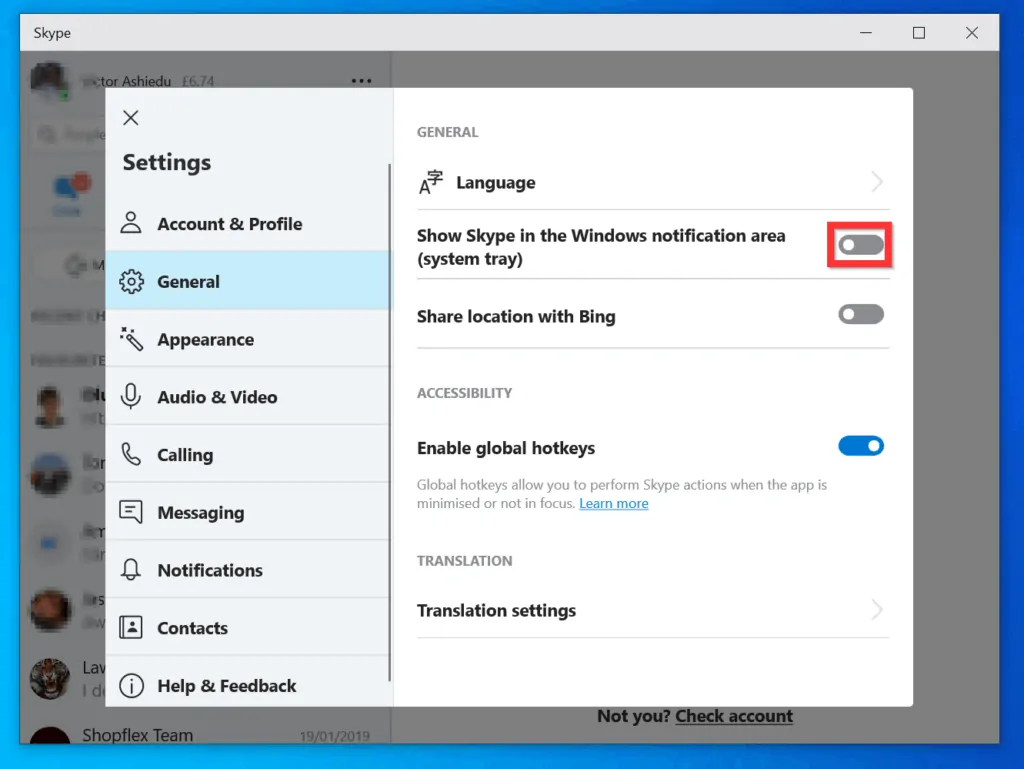Image resolution: width=1024 pixels, height=769 pixels.
Task: Turn on Share location with Bing
Action: point(860,315)
